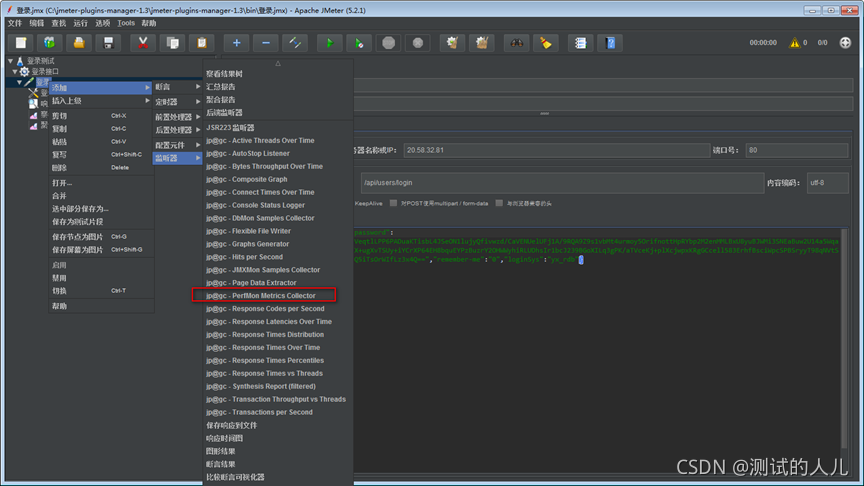Select 保存为测试片段 in context menu

(x=101, y=222)
